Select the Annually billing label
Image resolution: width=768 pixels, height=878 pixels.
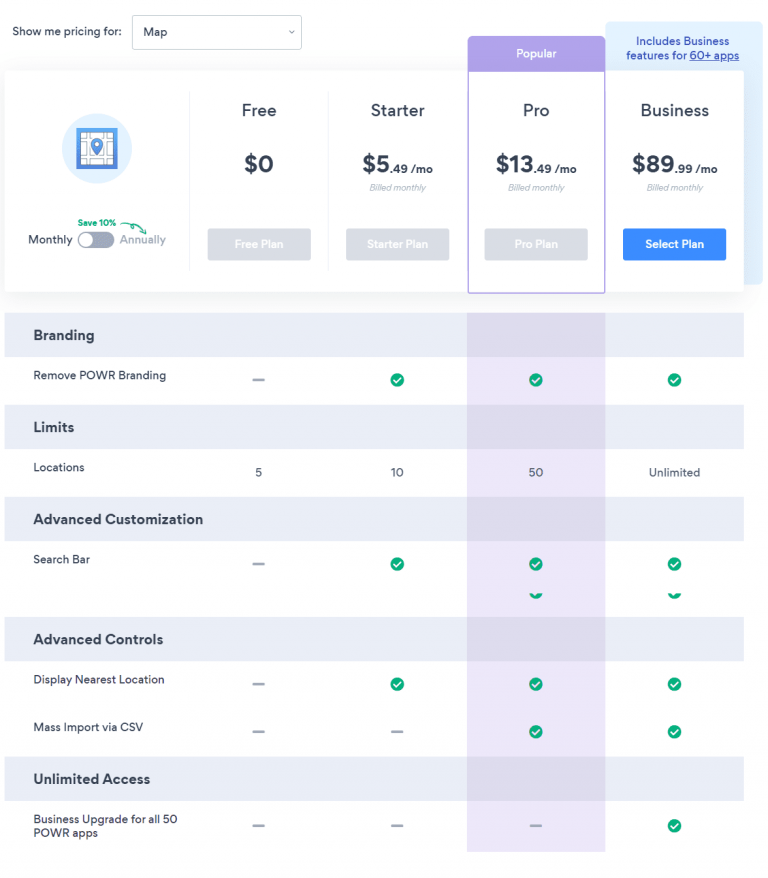[143, 240]
